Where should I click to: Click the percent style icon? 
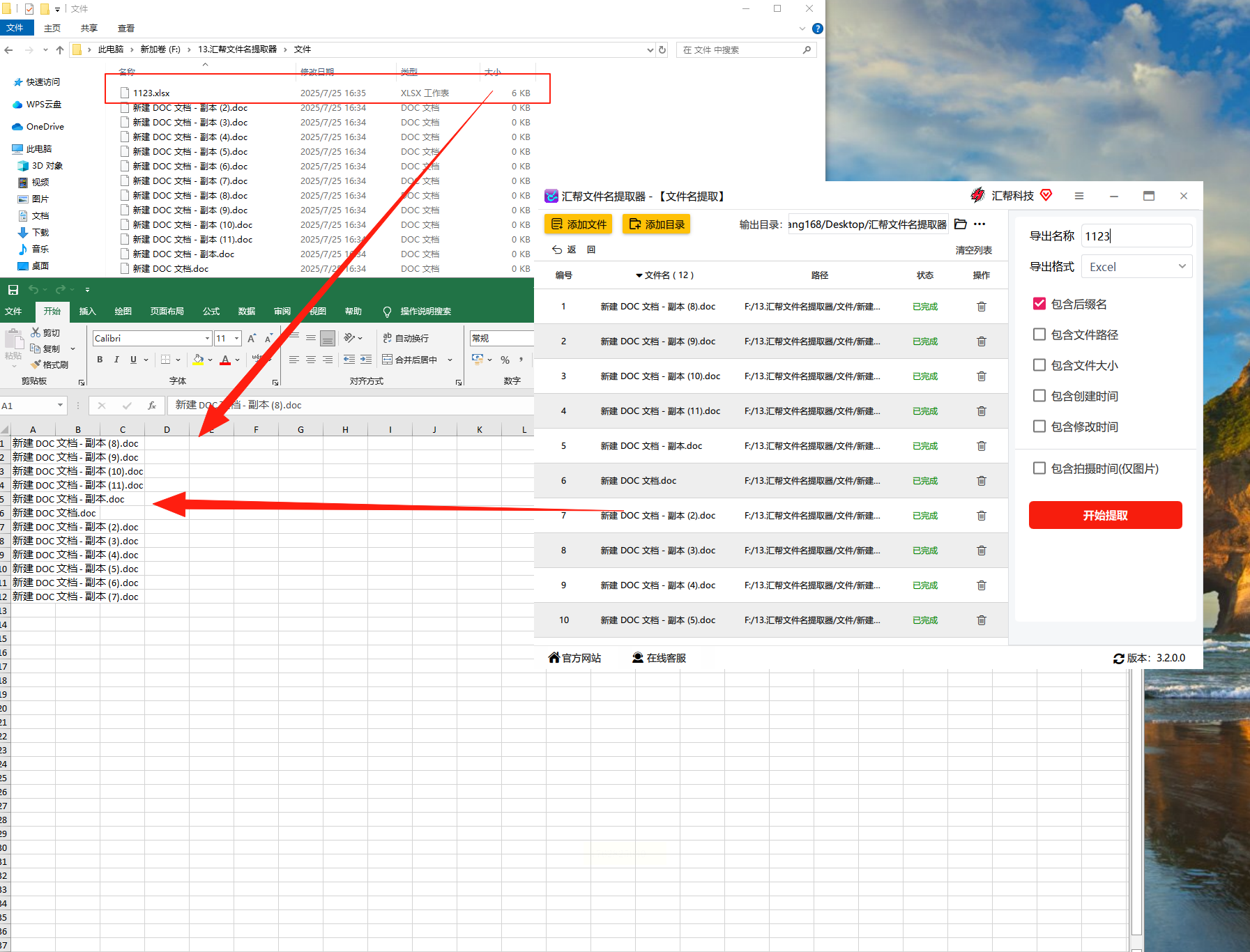point(505,360)
